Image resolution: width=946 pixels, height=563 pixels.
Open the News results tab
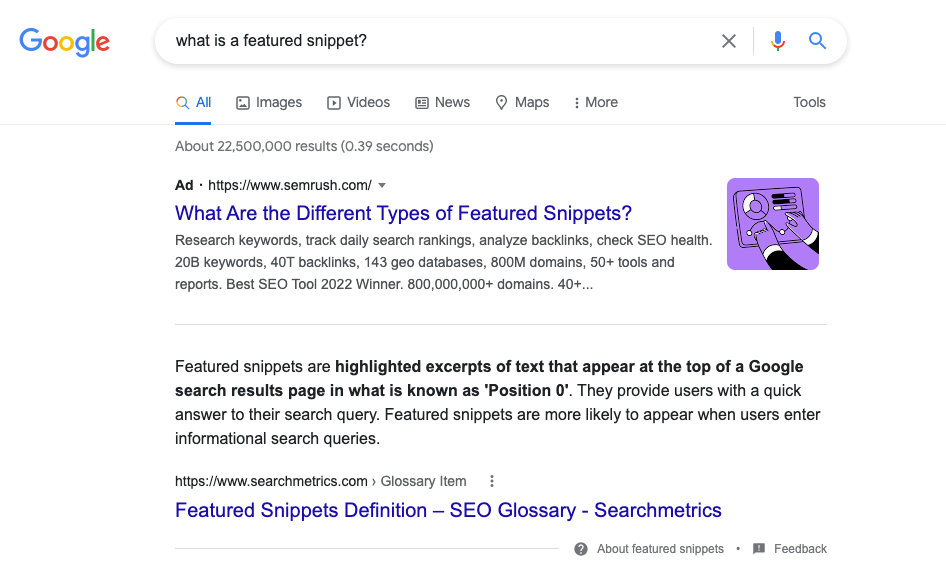click(442, 102)
